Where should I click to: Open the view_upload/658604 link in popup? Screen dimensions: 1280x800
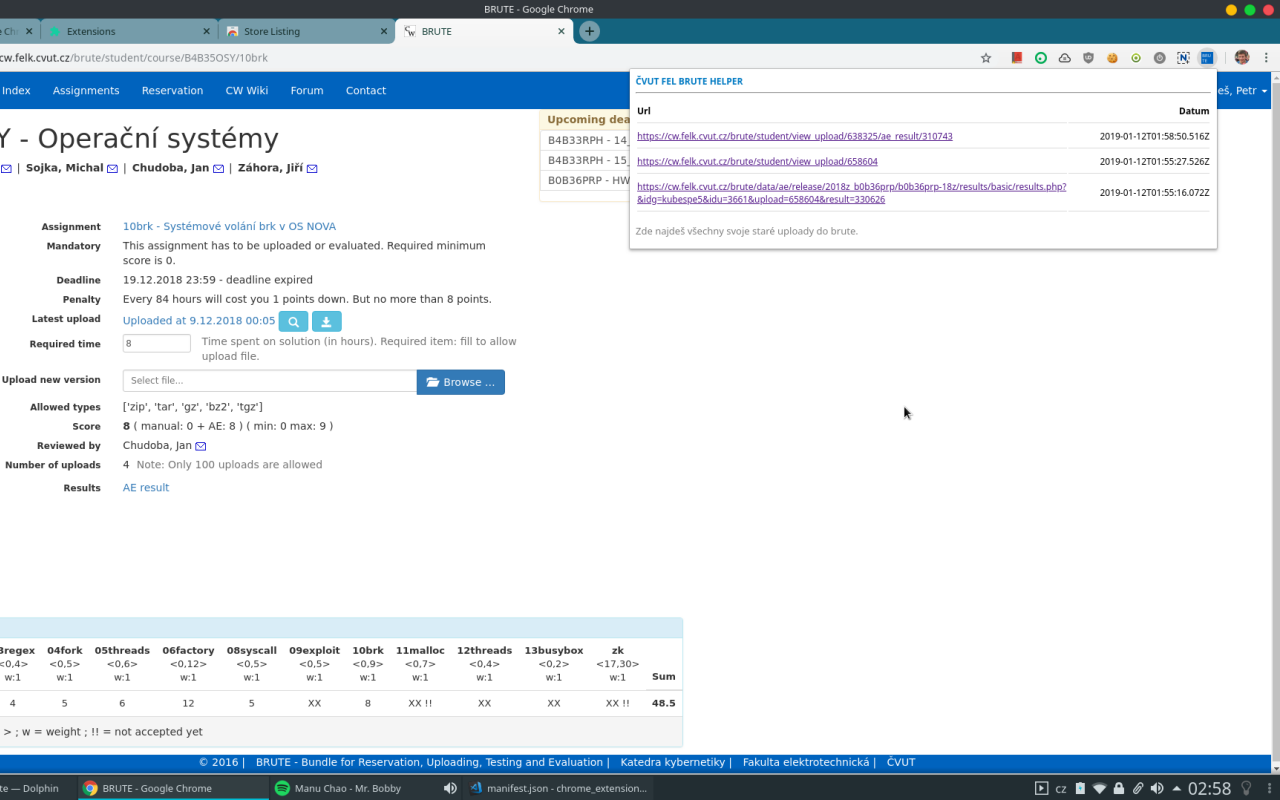click(757, 161)
